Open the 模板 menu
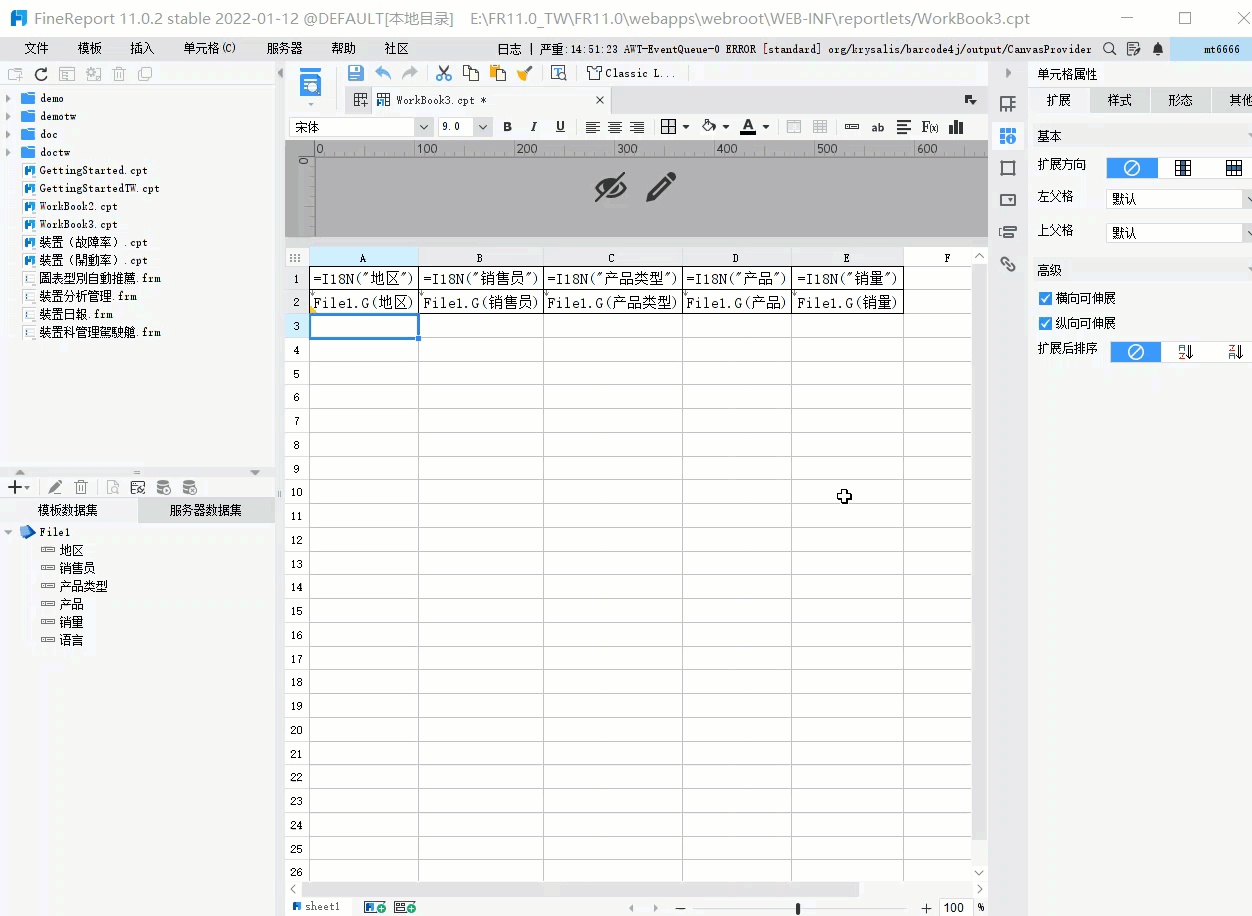The width and height of the screenshot is (1252, 916). pos(90,48)
